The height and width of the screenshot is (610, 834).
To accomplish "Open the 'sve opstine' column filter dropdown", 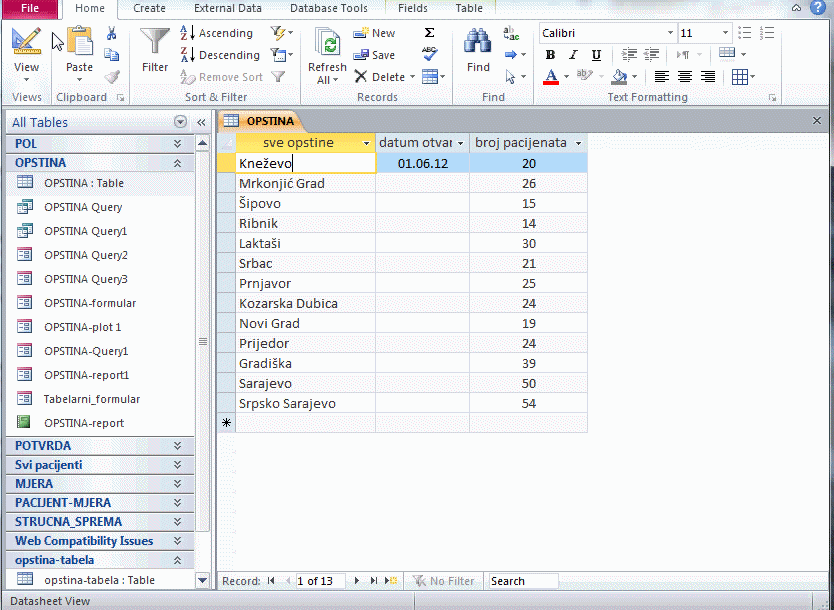I will click(366, 143).
